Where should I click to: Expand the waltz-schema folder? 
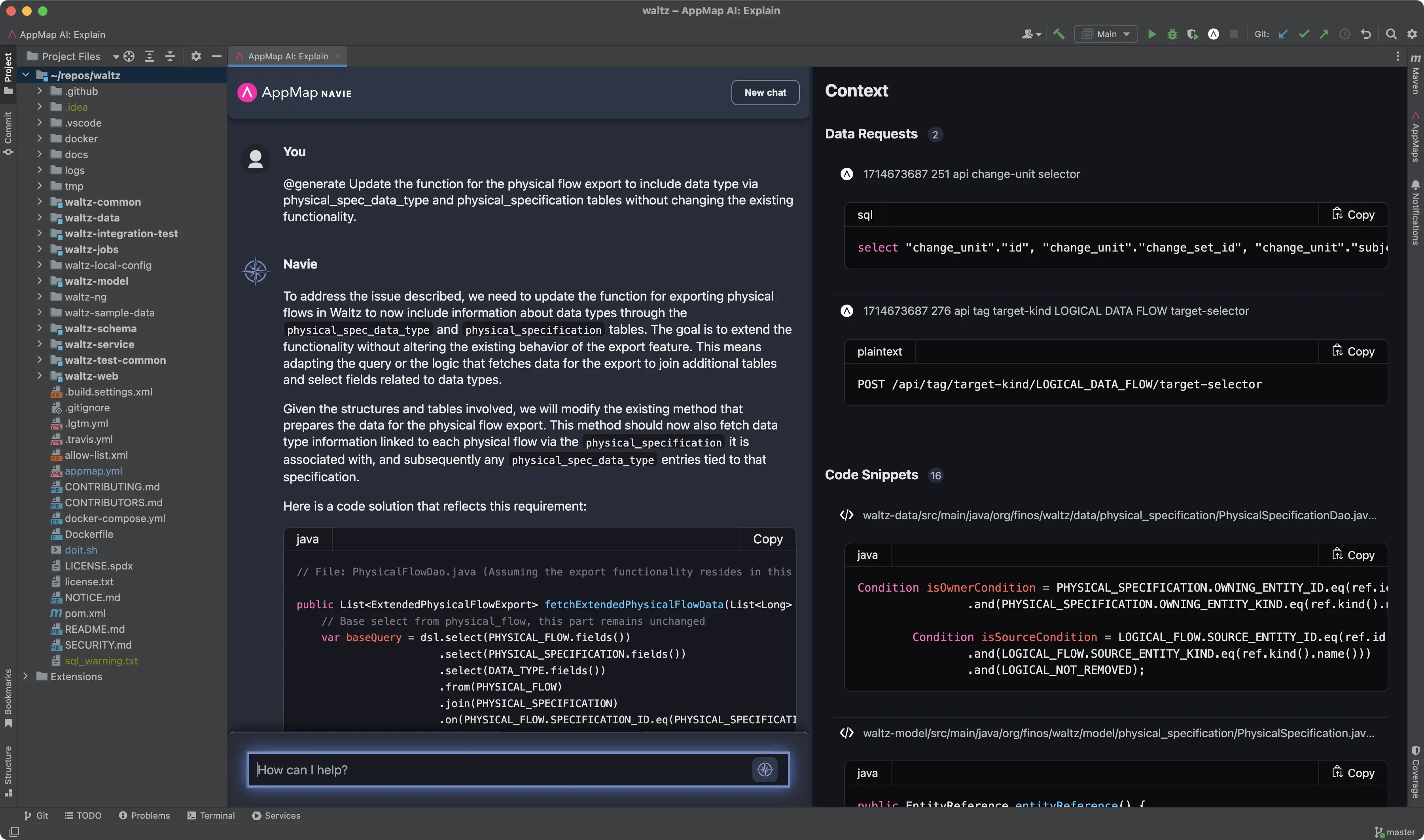click(x=39, y=328)
